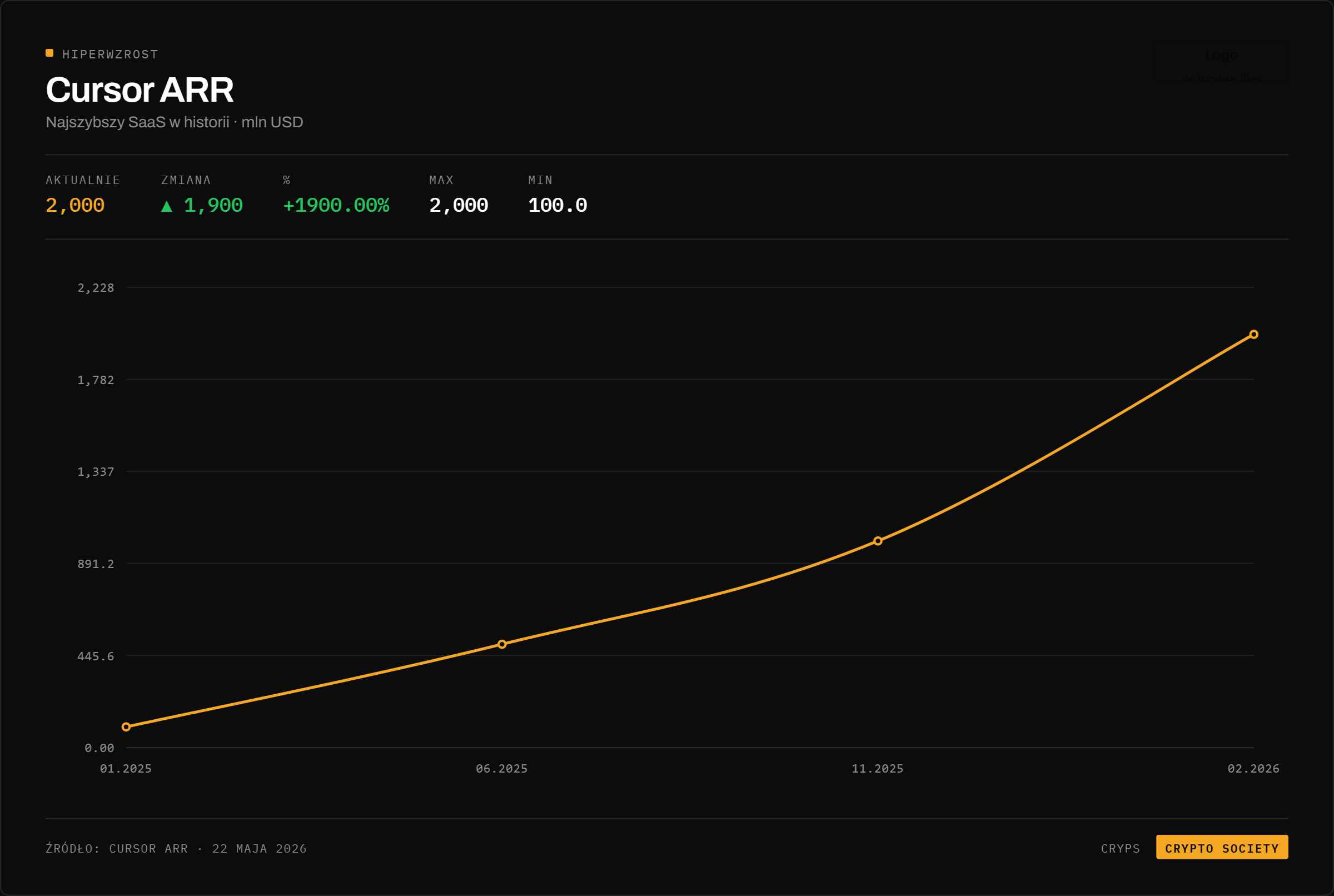Click the 02.2026 x-axis label
Image resolution: width=1334 pixels, height=896 pixels.
pos(1253,769)
